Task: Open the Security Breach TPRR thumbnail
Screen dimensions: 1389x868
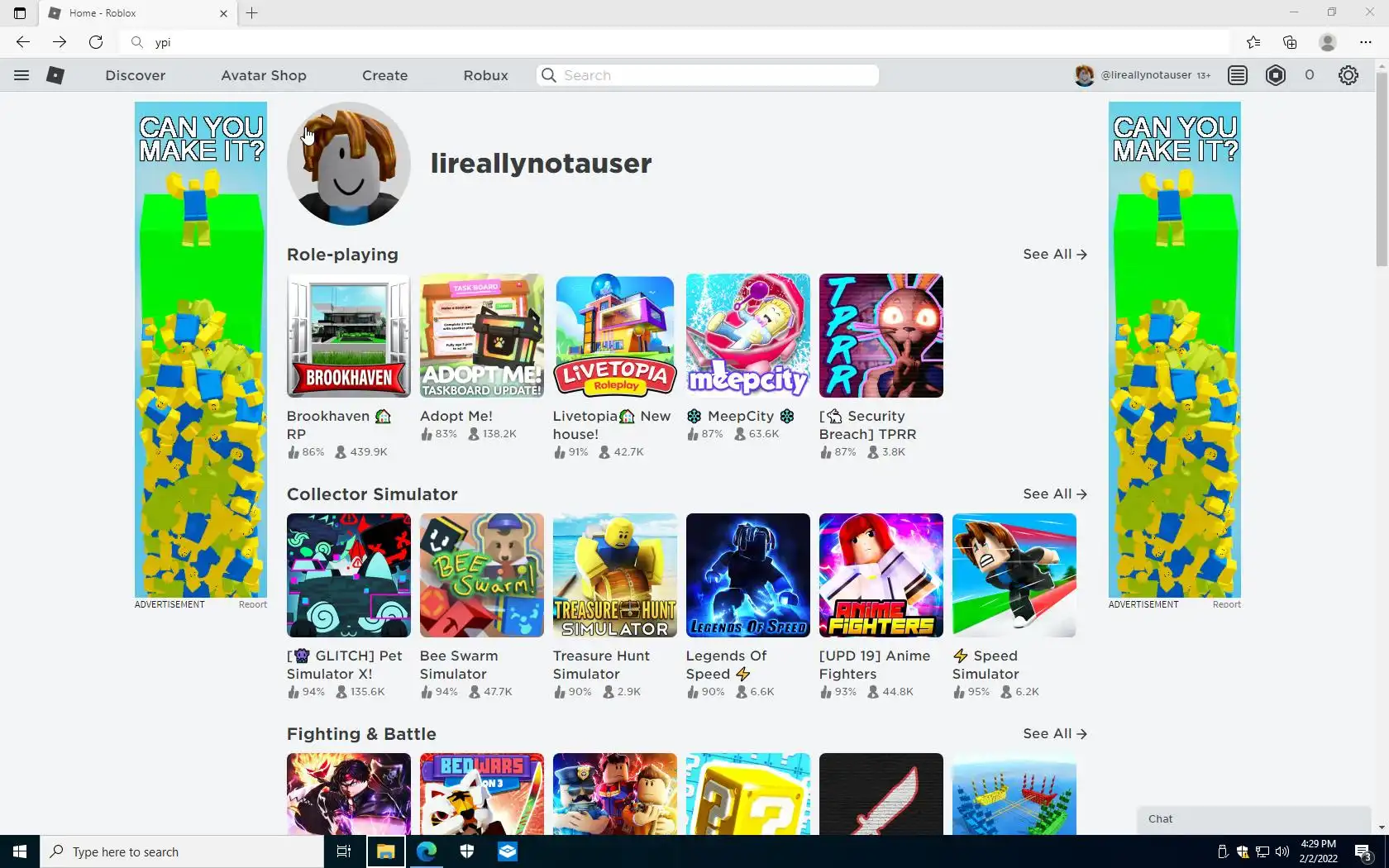Action: coord(881,336)
